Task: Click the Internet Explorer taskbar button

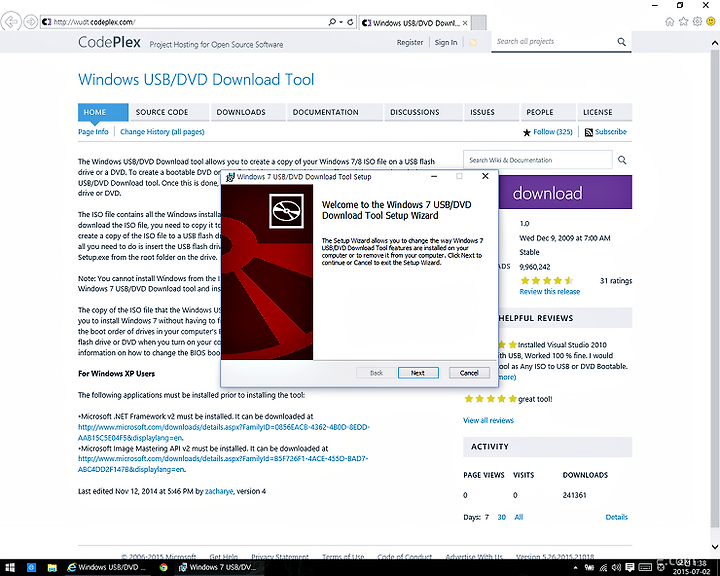Action: pos(106,567)
